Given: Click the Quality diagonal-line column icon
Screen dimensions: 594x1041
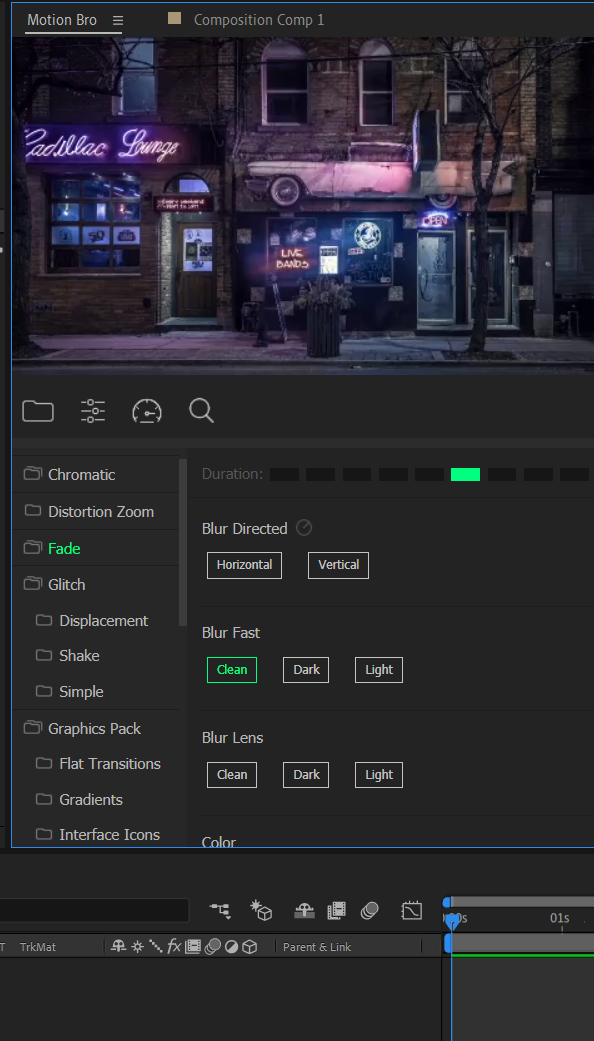Looking at the screenshot, I should tap(155, 947).
